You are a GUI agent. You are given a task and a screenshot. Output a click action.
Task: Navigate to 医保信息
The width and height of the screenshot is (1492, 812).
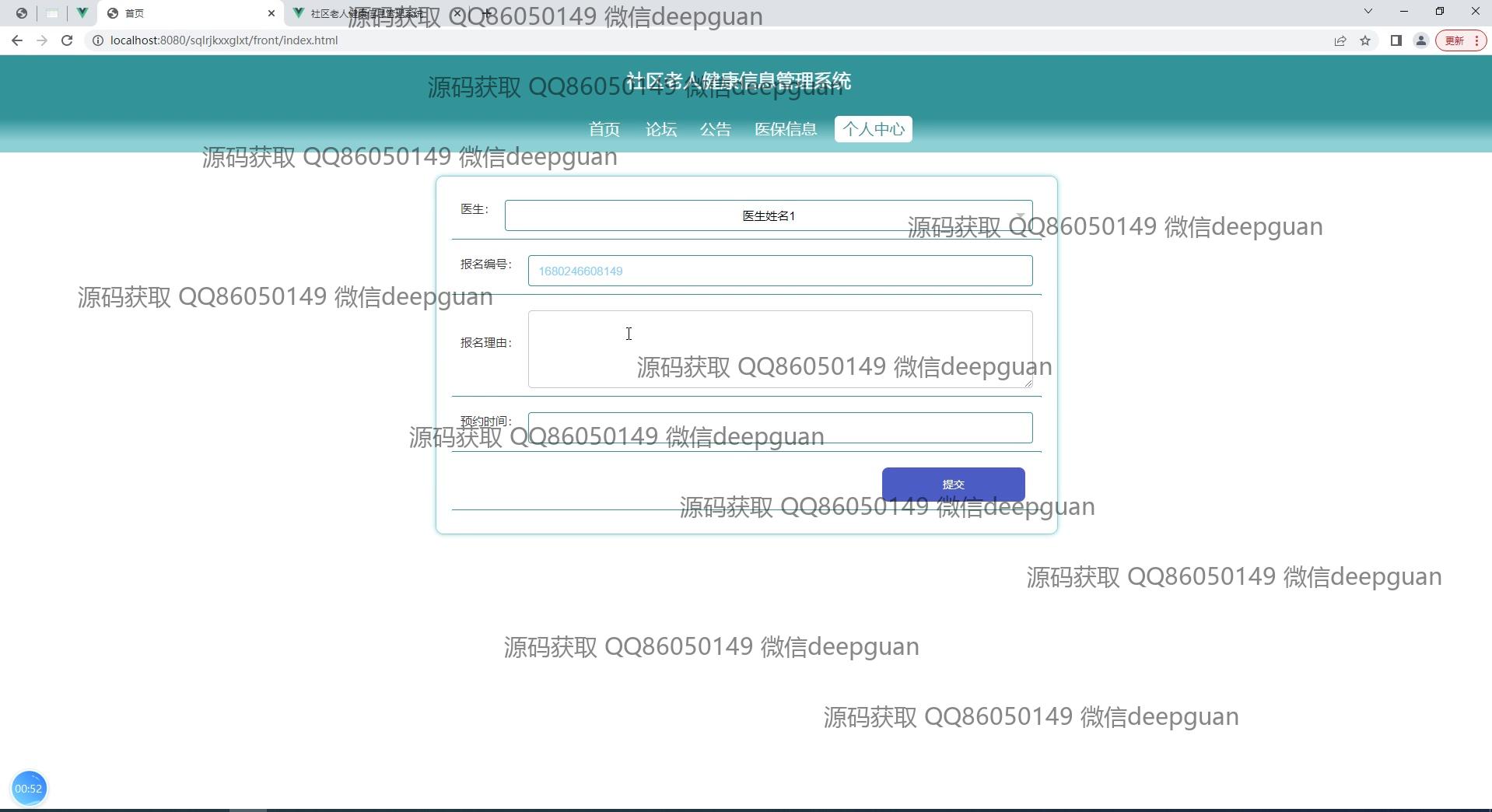(x=785, y=129)
